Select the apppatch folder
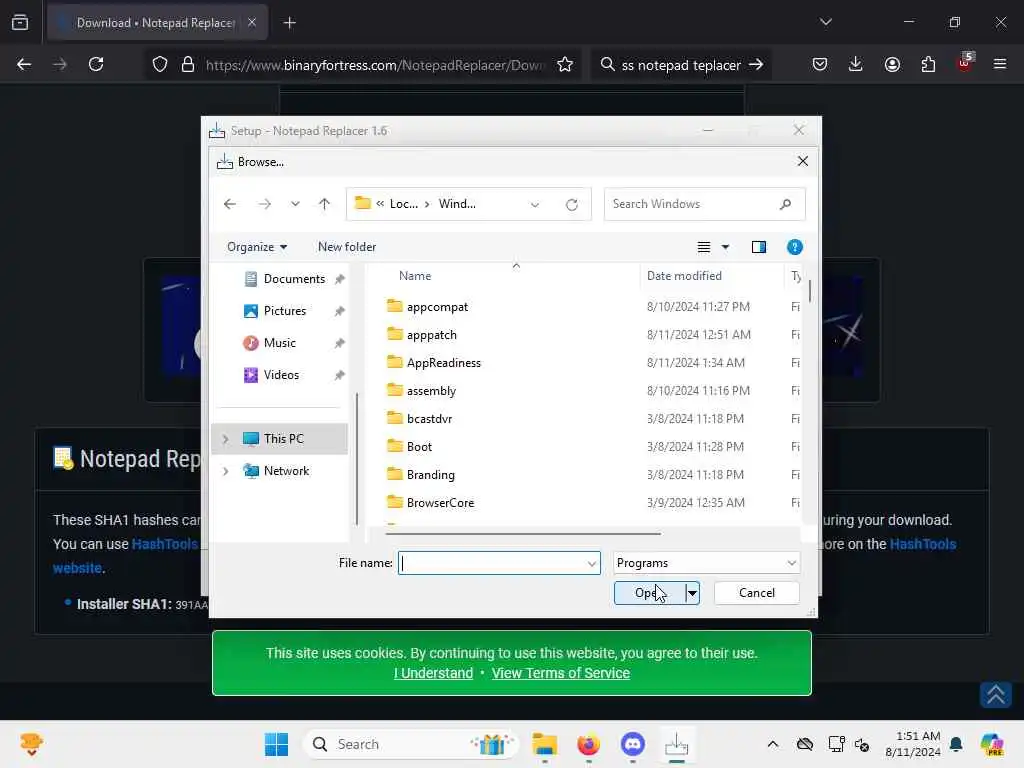The height and width of the screenshot is (768, 1024). [x=432, y=335]
